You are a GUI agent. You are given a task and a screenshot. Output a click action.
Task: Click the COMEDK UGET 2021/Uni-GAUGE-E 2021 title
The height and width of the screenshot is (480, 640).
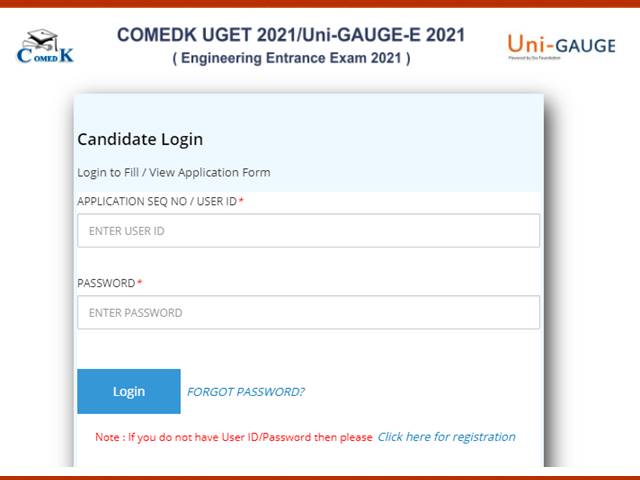pyautogui.click(x=291, y=35)
